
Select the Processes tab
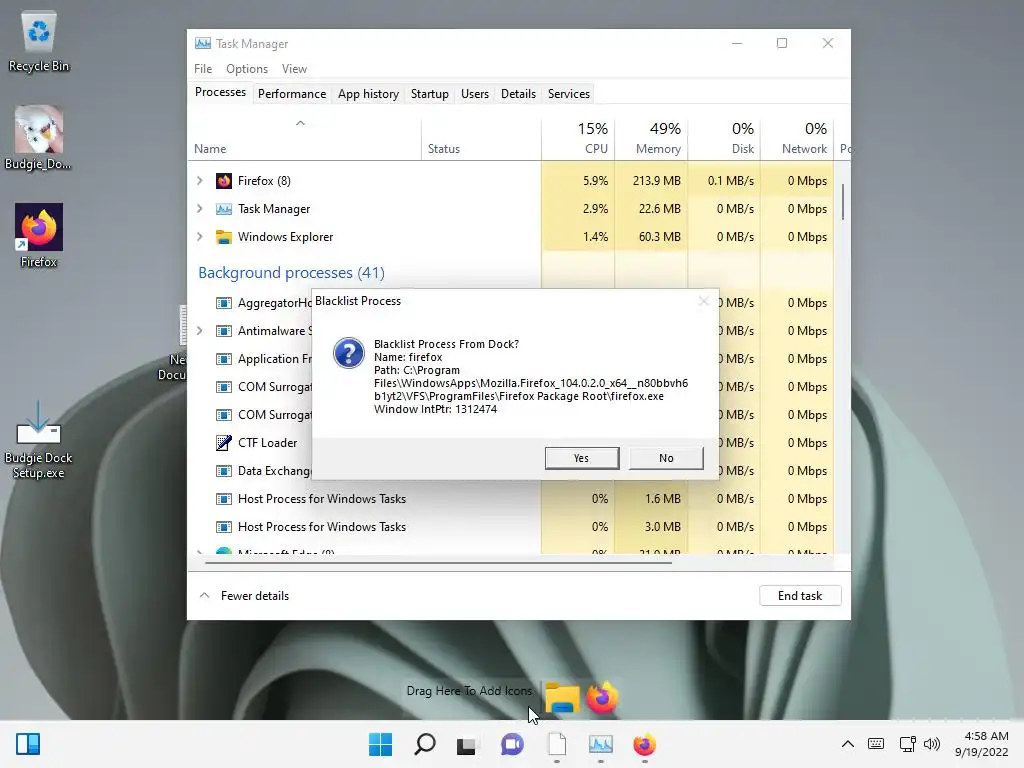(x=220, y=93)
